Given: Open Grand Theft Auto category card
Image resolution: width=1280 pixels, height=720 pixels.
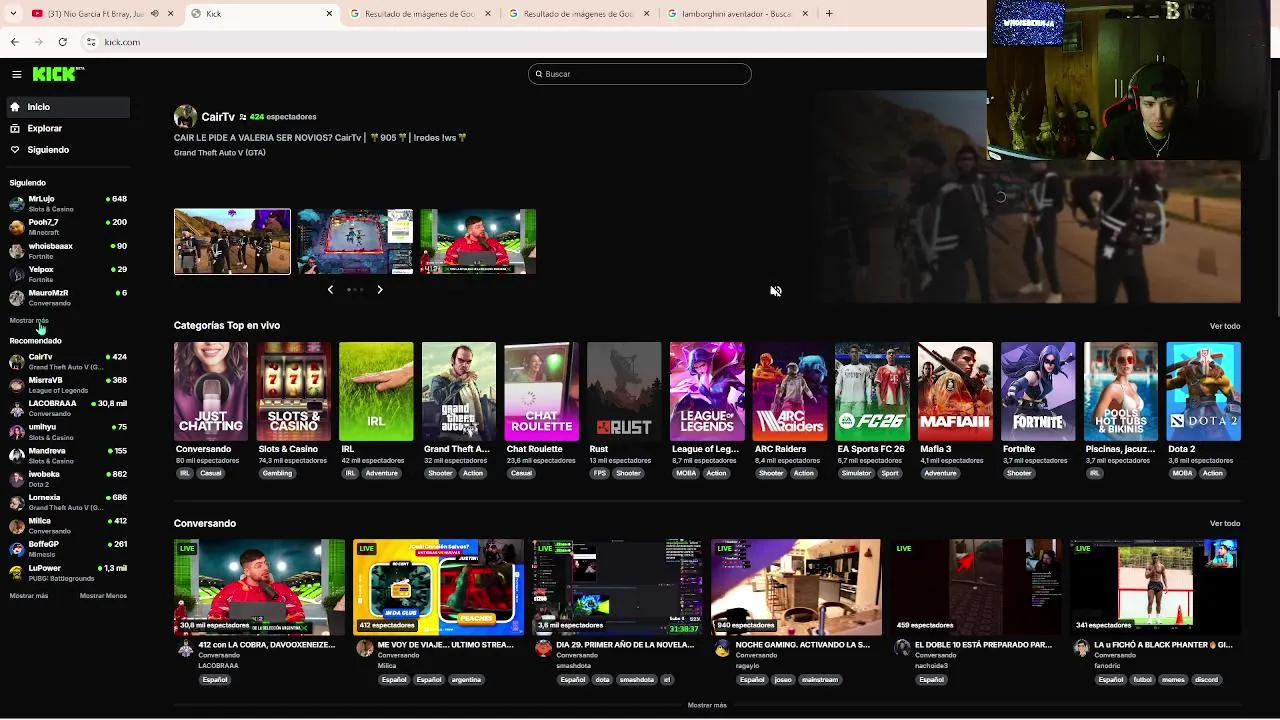Looking at the screenshot, I should 459,391.
